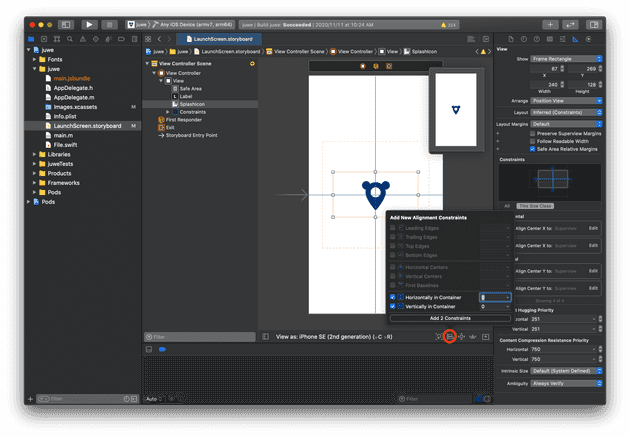Select the LaunchScreen.storyboard editor tab

click(219, 39)
